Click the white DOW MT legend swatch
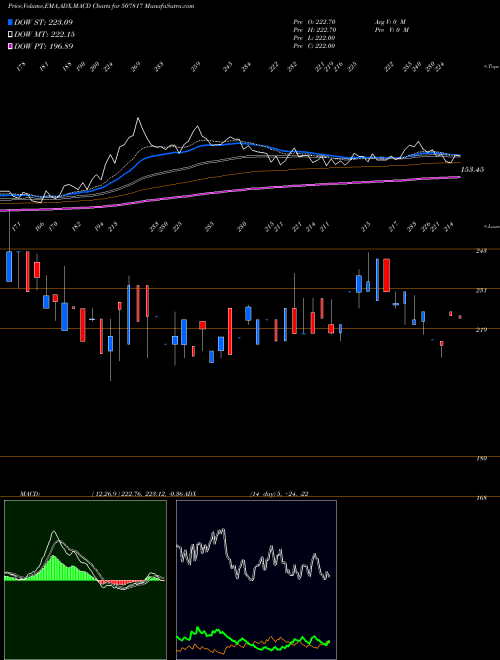The image size is (500, 660). 11,35
